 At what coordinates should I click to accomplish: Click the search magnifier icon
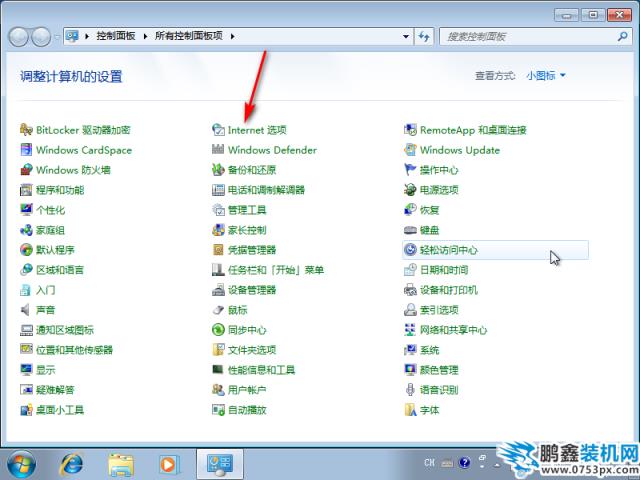coord(622,36)
